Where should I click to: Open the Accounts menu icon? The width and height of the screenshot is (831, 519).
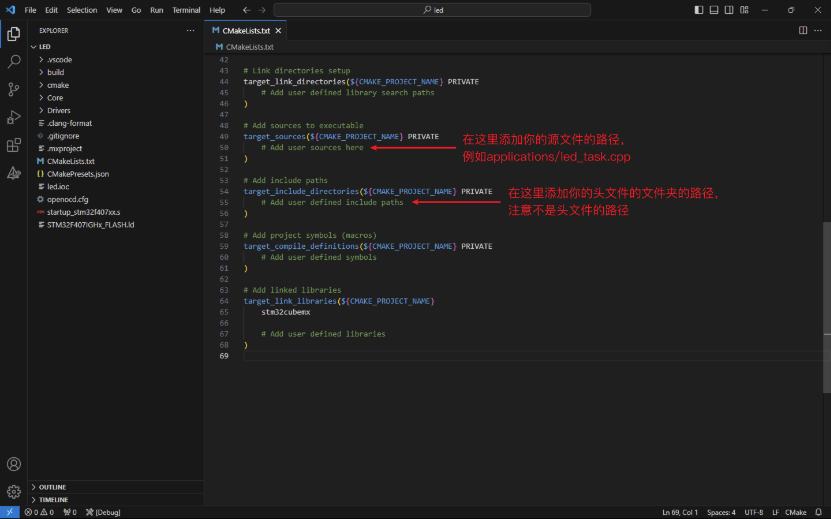point(14,464)
